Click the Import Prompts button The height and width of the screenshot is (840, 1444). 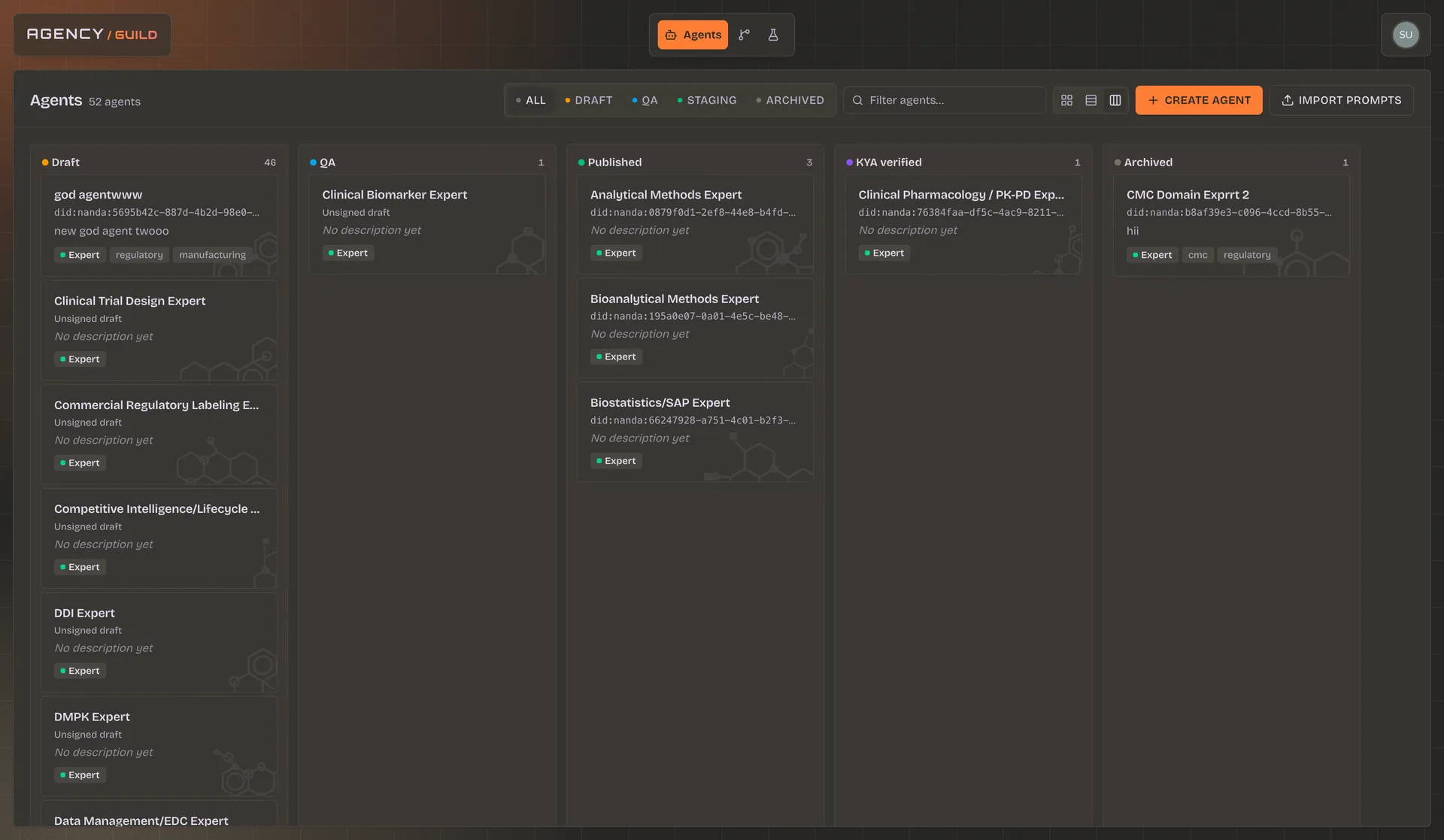point(1341,100)
